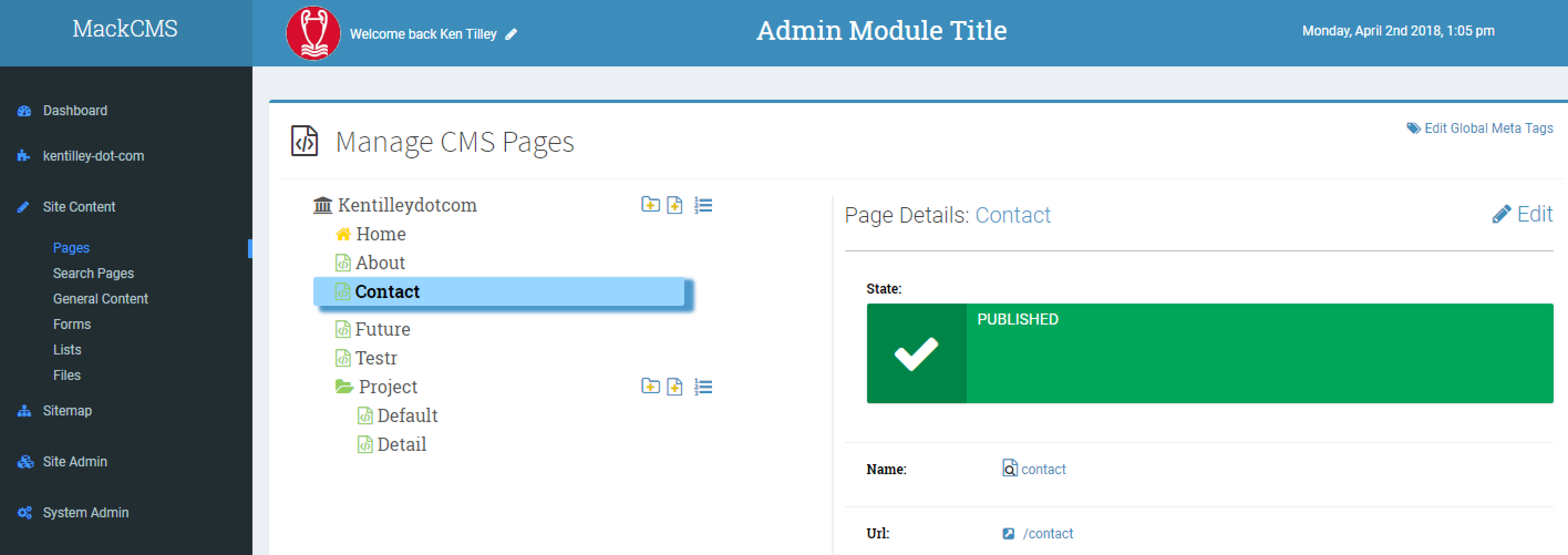Screen dimensions: 1568x555
Task: Add folder inside Project folder
Action: [651, 386]
